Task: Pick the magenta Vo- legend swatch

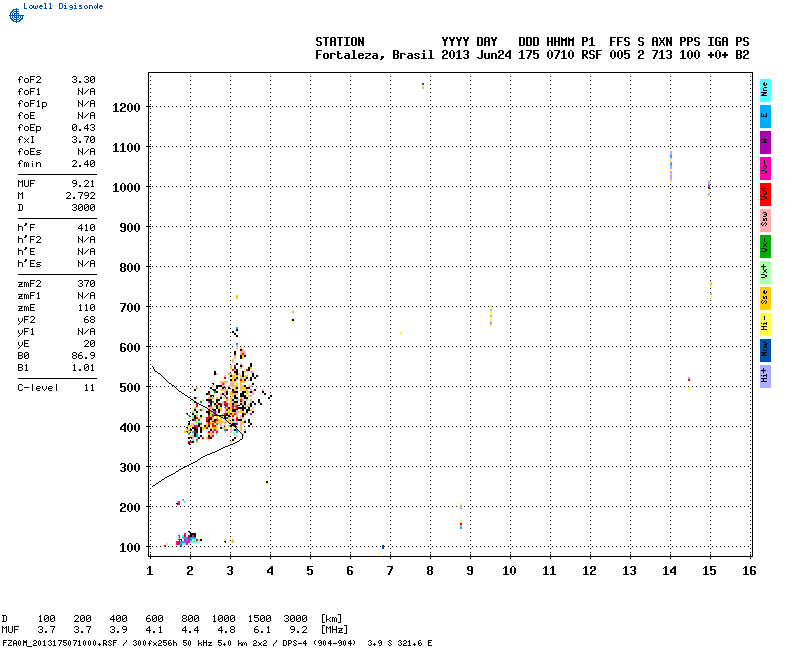Action: [x=765, y=168]
